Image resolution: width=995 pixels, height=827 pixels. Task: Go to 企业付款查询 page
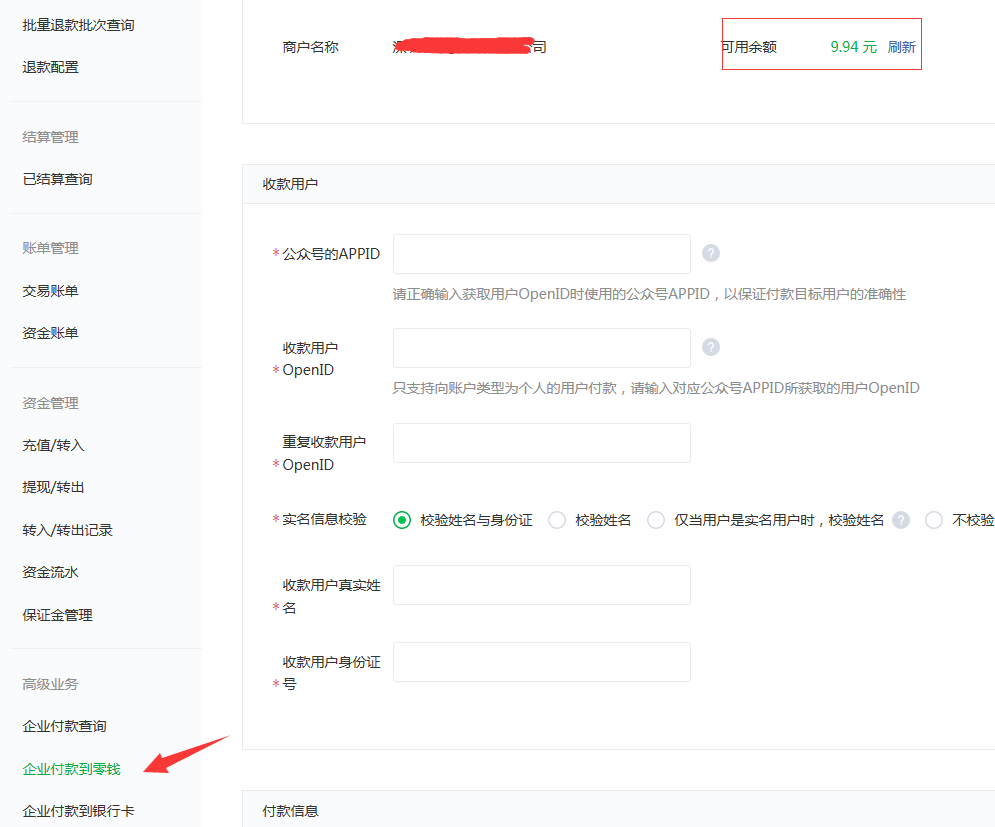(x=64, y=726)
